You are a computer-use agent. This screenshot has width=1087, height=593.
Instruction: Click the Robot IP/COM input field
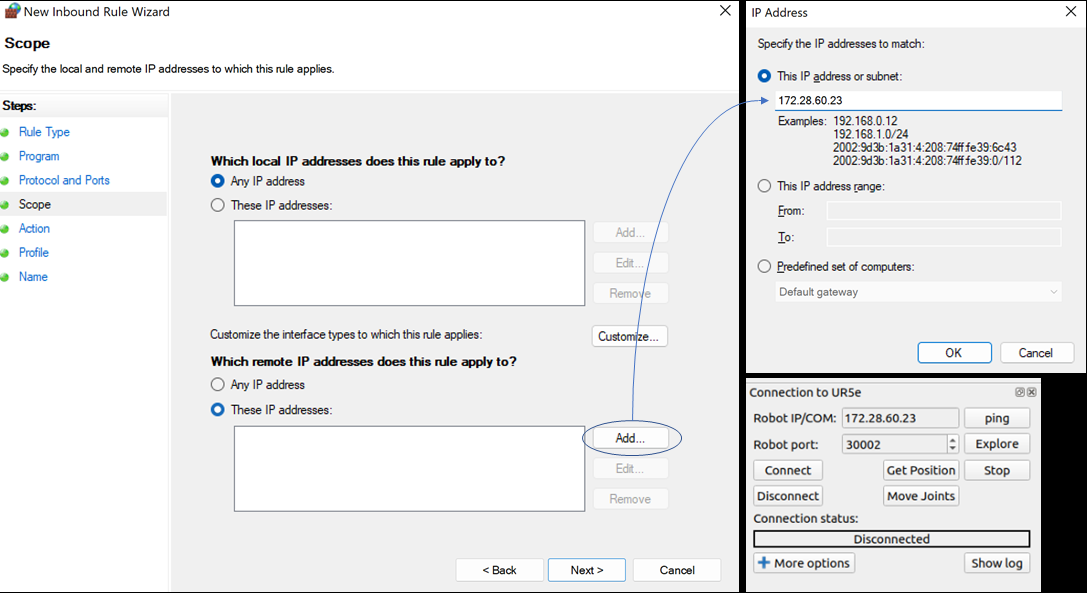point(898,418)
